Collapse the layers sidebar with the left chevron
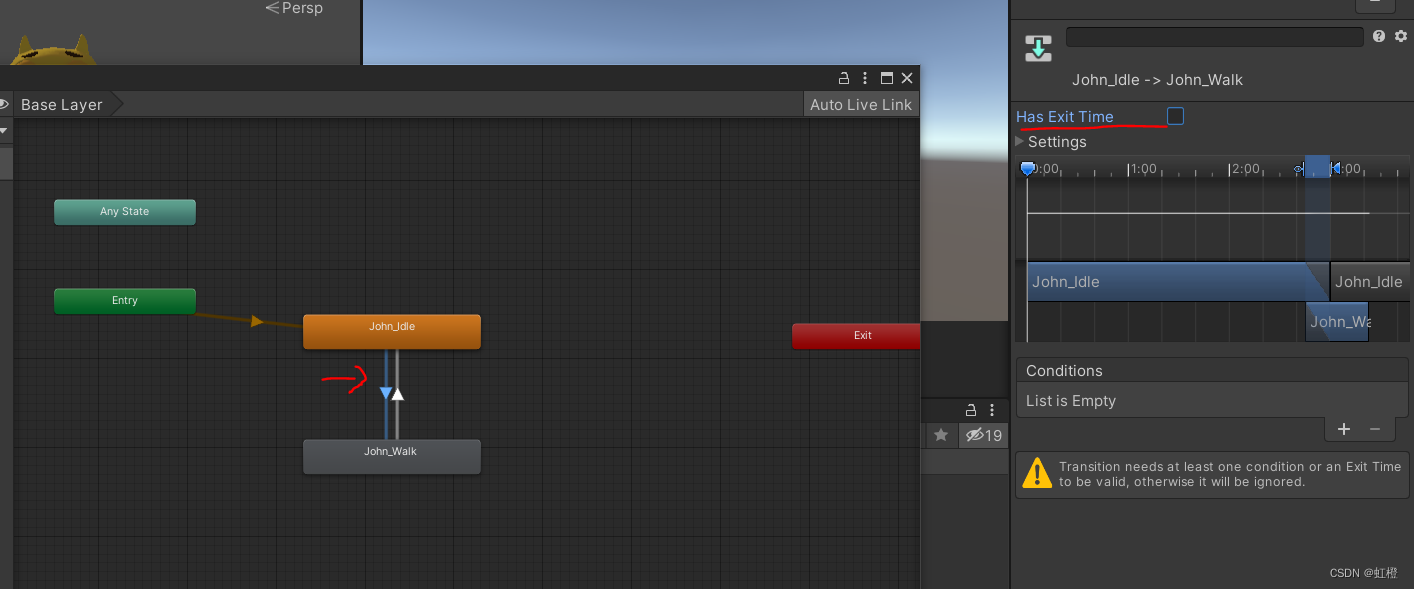 (x=3, y=130)
